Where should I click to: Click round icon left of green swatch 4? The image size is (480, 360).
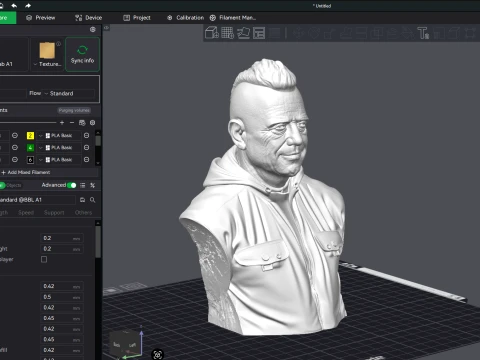tap(15, 147)
